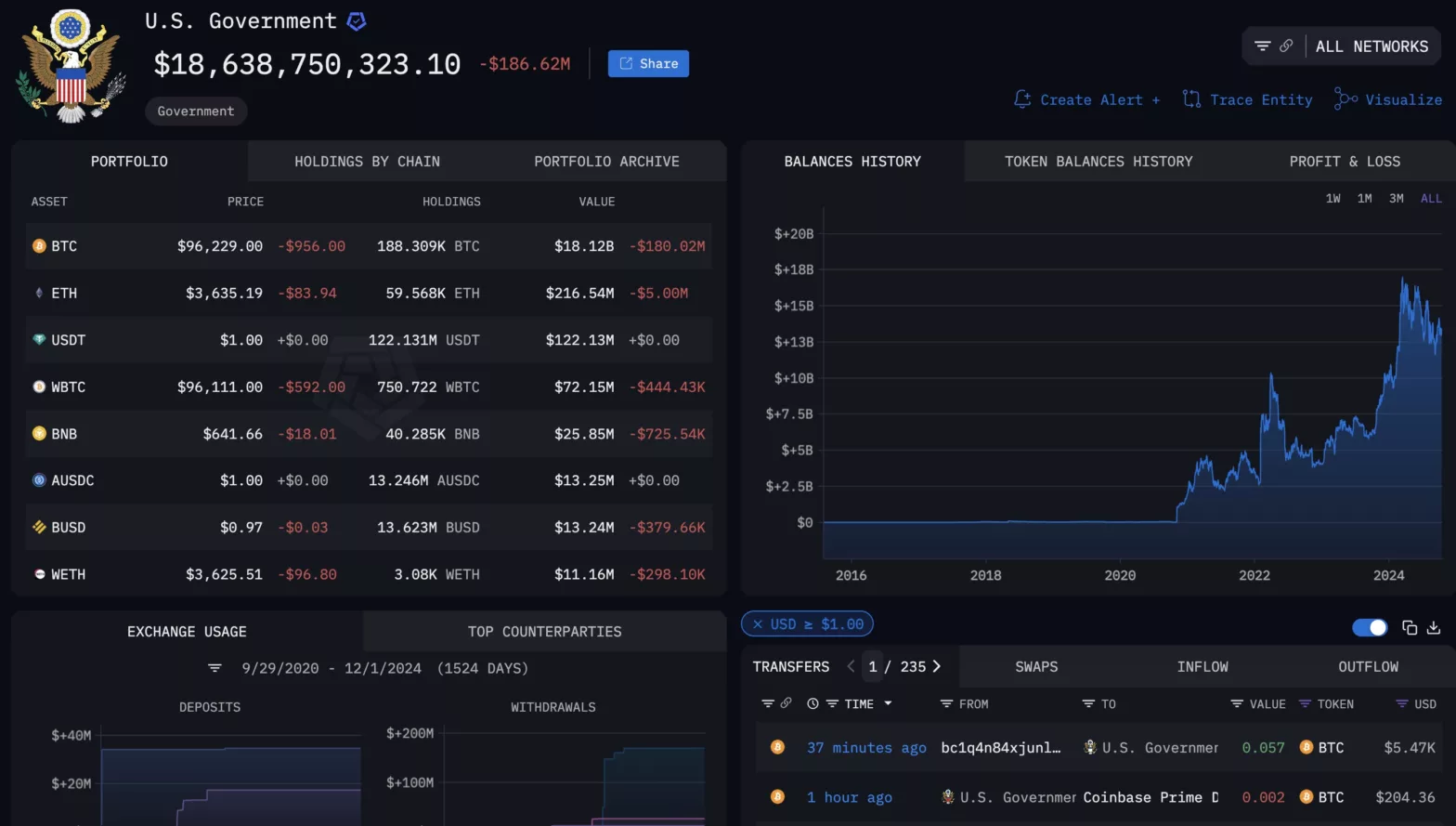Viewport: 1456px width, 826px height.
Task: Switch to HOLDINGS BY CHAIN tab
Action: [367, 161]
